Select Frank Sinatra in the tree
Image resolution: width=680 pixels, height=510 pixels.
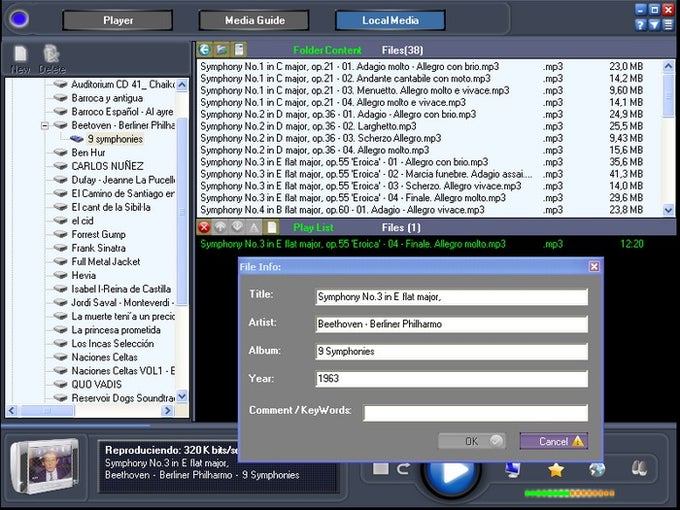(98, 248)
